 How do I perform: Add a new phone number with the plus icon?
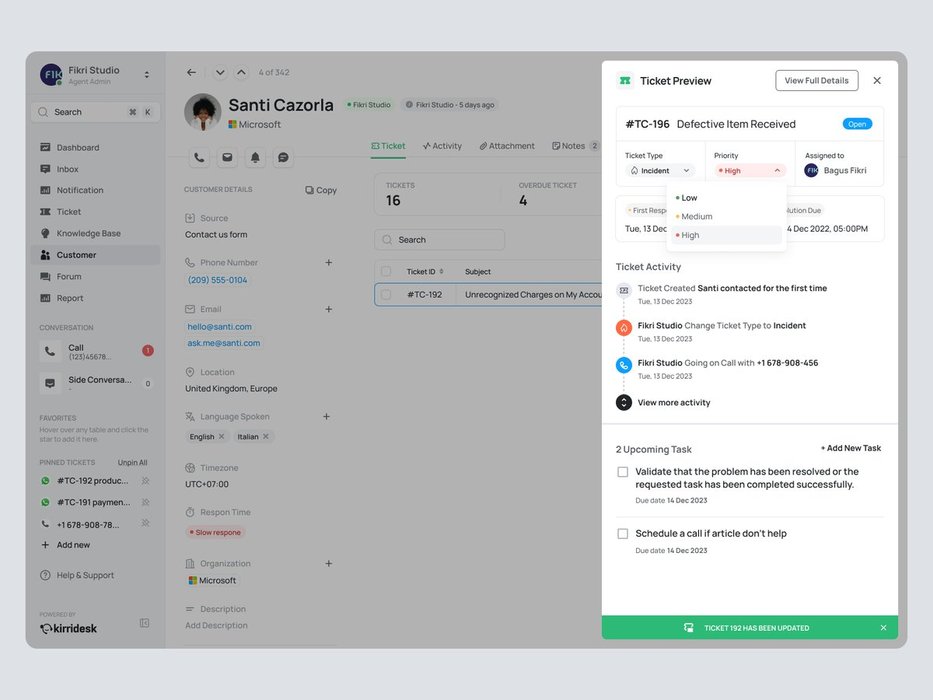click(x=328, y=263)
